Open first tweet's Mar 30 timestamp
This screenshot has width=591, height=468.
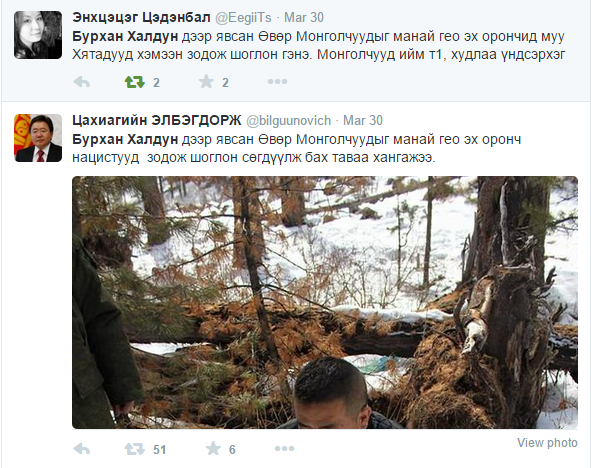[304, 17]
